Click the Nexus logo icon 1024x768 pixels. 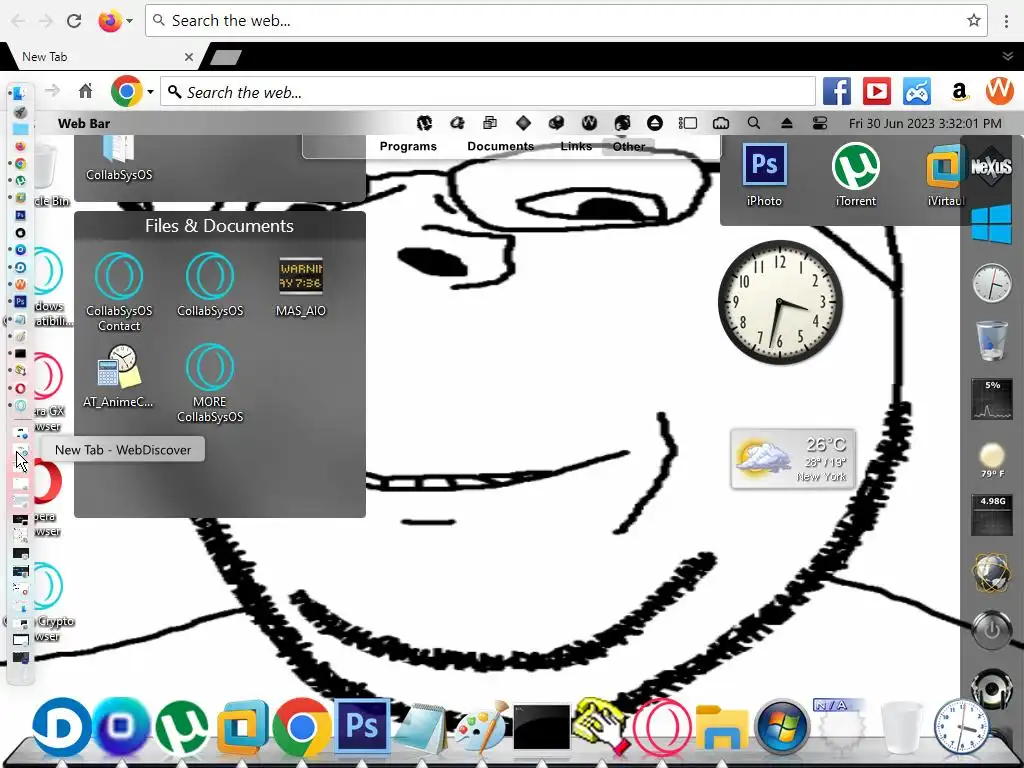pos(991,166)
